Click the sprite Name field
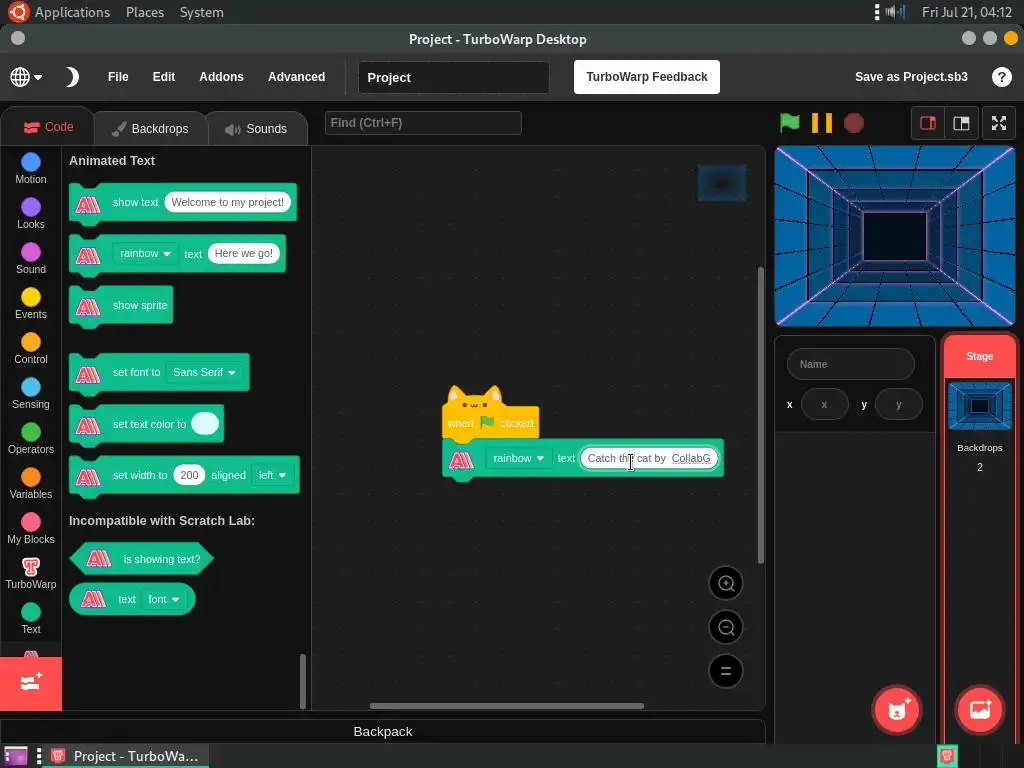Viewport: 1024px width, 768px height. [x=851, y=364]
